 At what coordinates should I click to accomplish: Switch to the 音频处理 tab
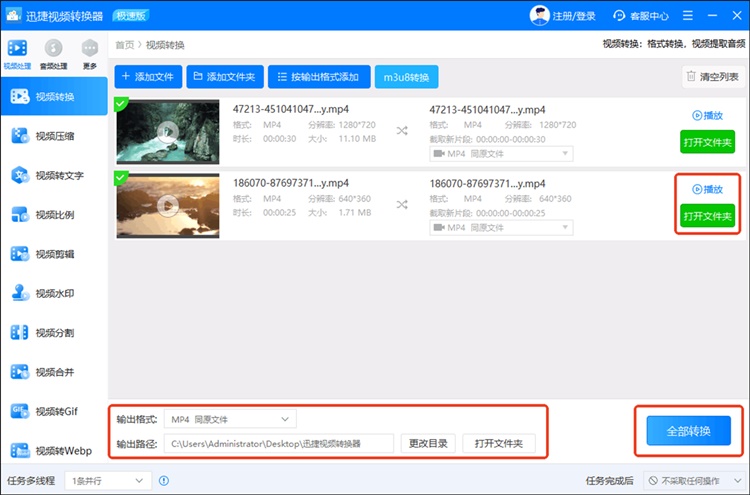pos(53,54)
